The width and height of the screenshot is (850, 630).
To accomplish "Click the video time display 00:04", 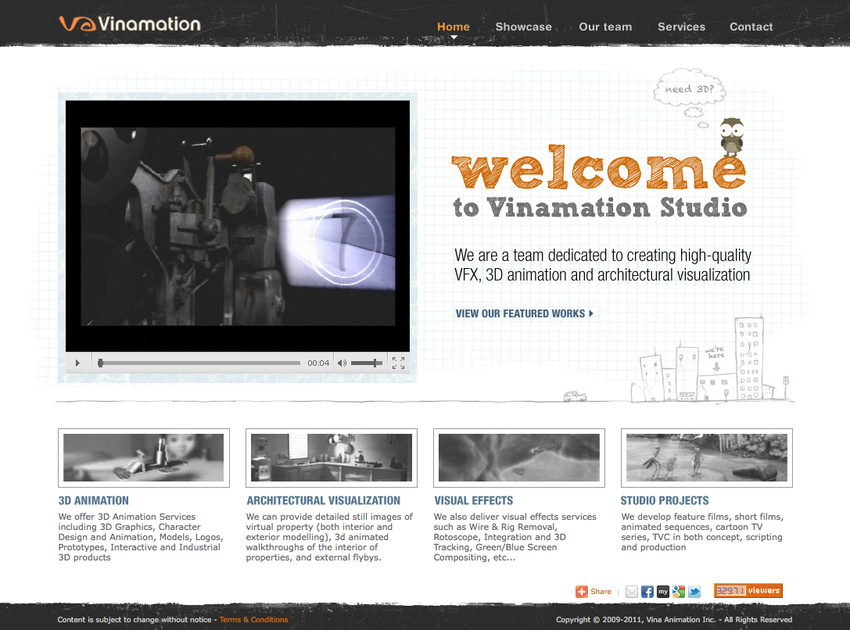I will pyautogui.click(x=318, y=363).
